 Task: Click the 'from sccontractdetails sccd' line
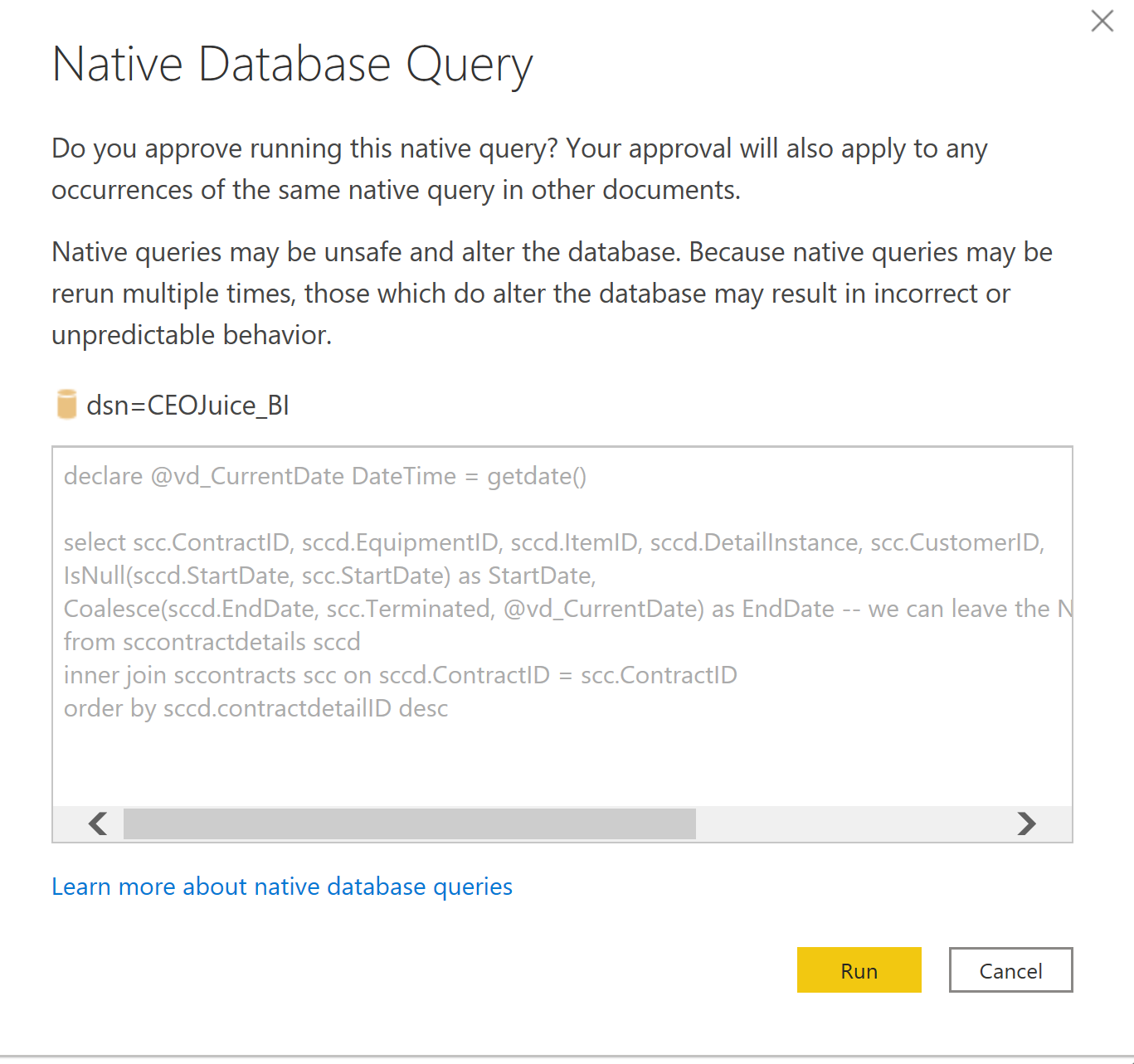click(x=212, y=642)
